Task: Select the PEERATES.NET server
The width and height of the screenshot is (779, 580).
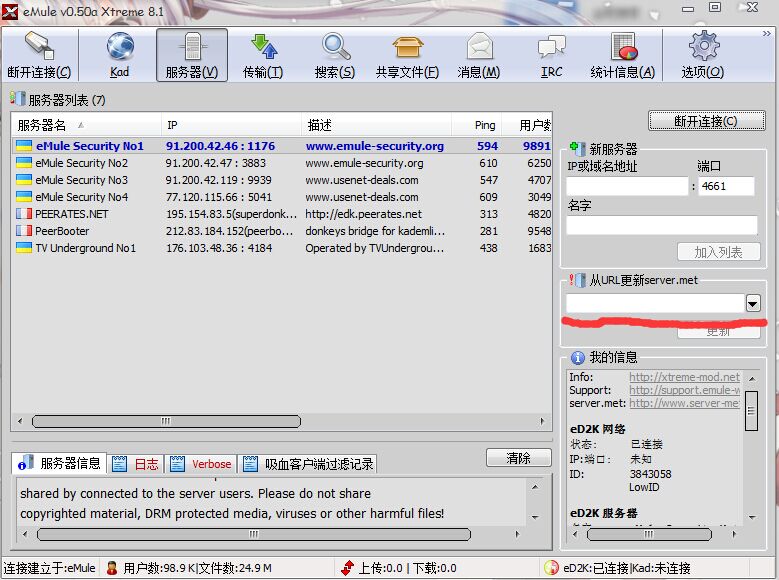Action: tap(282, 214)
